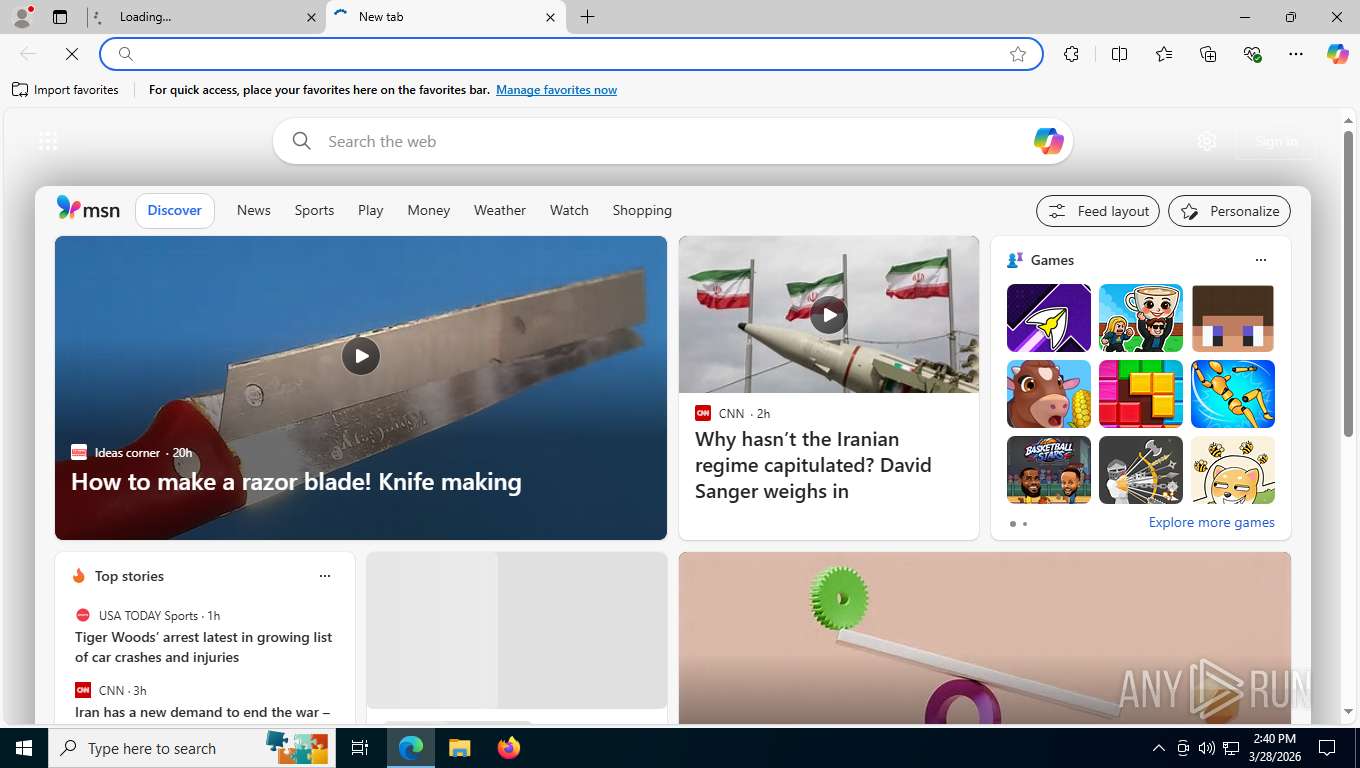This screenshot has height=768, width=1360.
Task: Open Iran has a new demand story
Action: (203, 713)
